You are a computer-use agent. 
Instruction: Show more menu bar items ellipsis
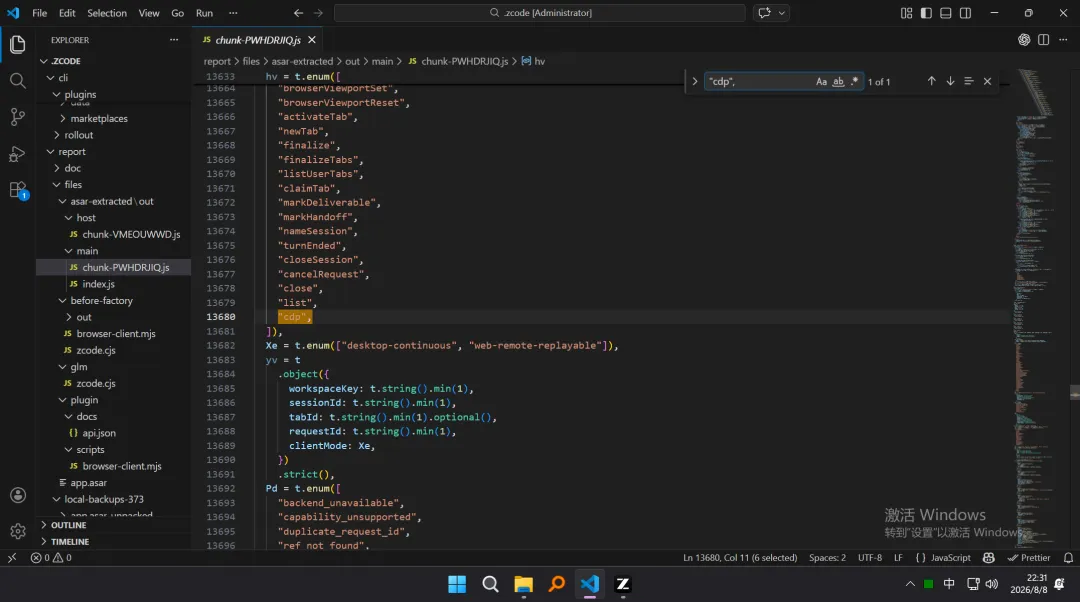[233, 13]
